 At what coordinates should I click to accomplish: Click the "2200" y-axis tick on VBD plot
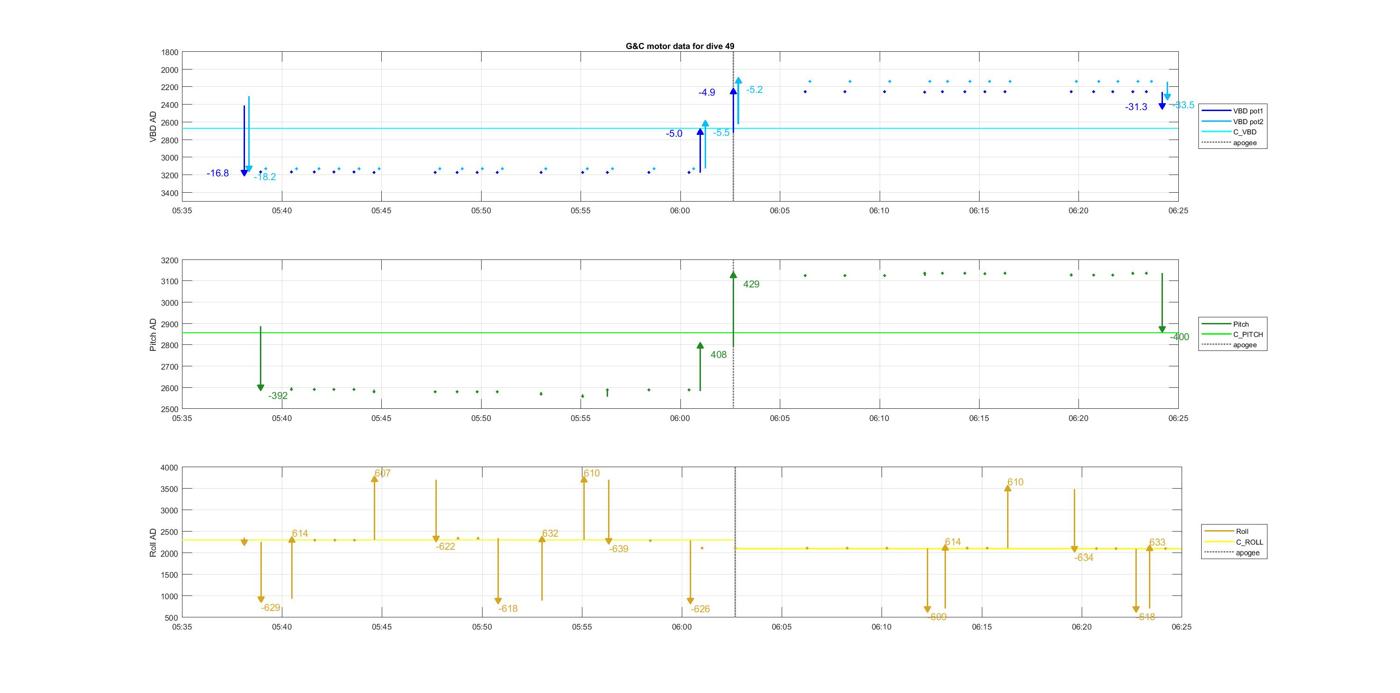click(x=170, y=87)
